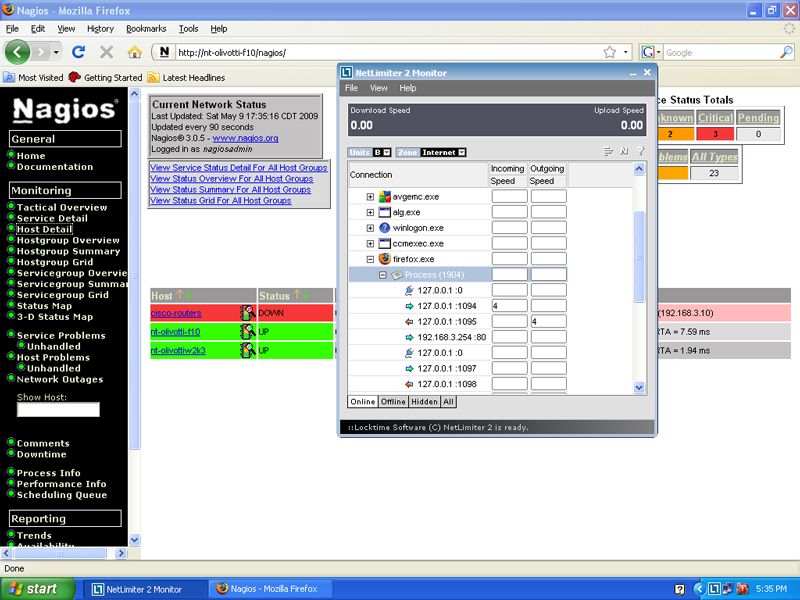Open the search engine selector dropdown
The image size is (800, 600).
[x=651, y=52]
